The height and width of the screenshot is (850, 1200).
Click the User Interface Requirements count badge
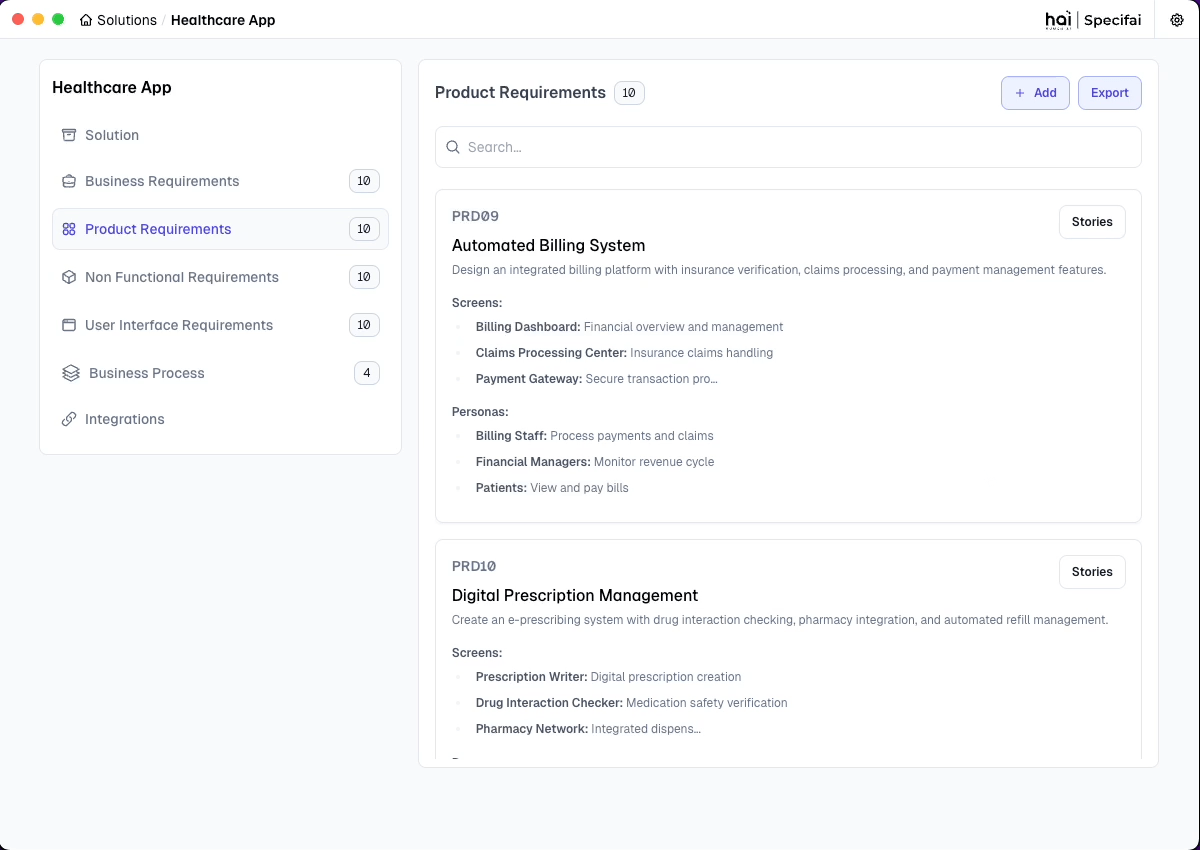pos(364,325)
